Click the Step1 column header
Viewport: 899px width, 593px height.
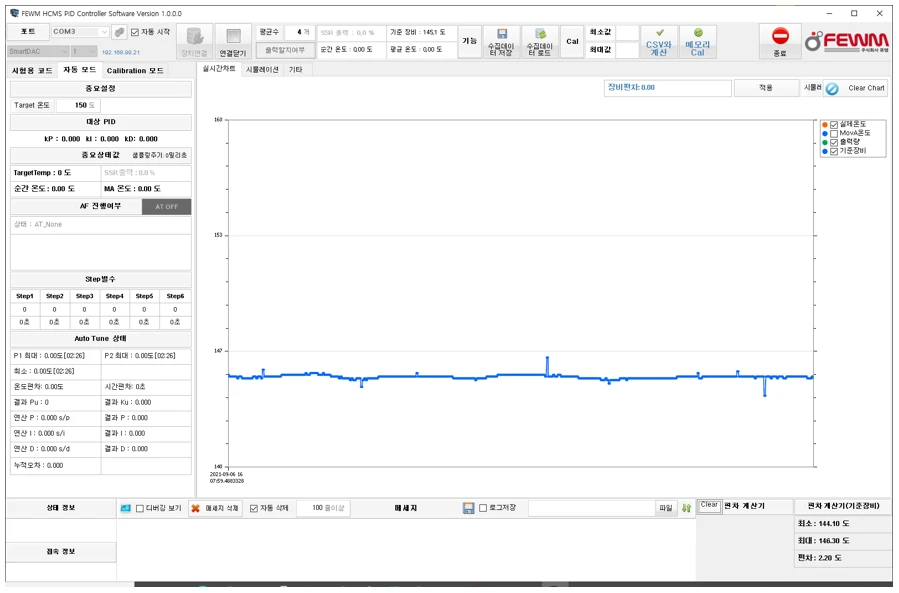pyautogui.click(x=25, y=296)
